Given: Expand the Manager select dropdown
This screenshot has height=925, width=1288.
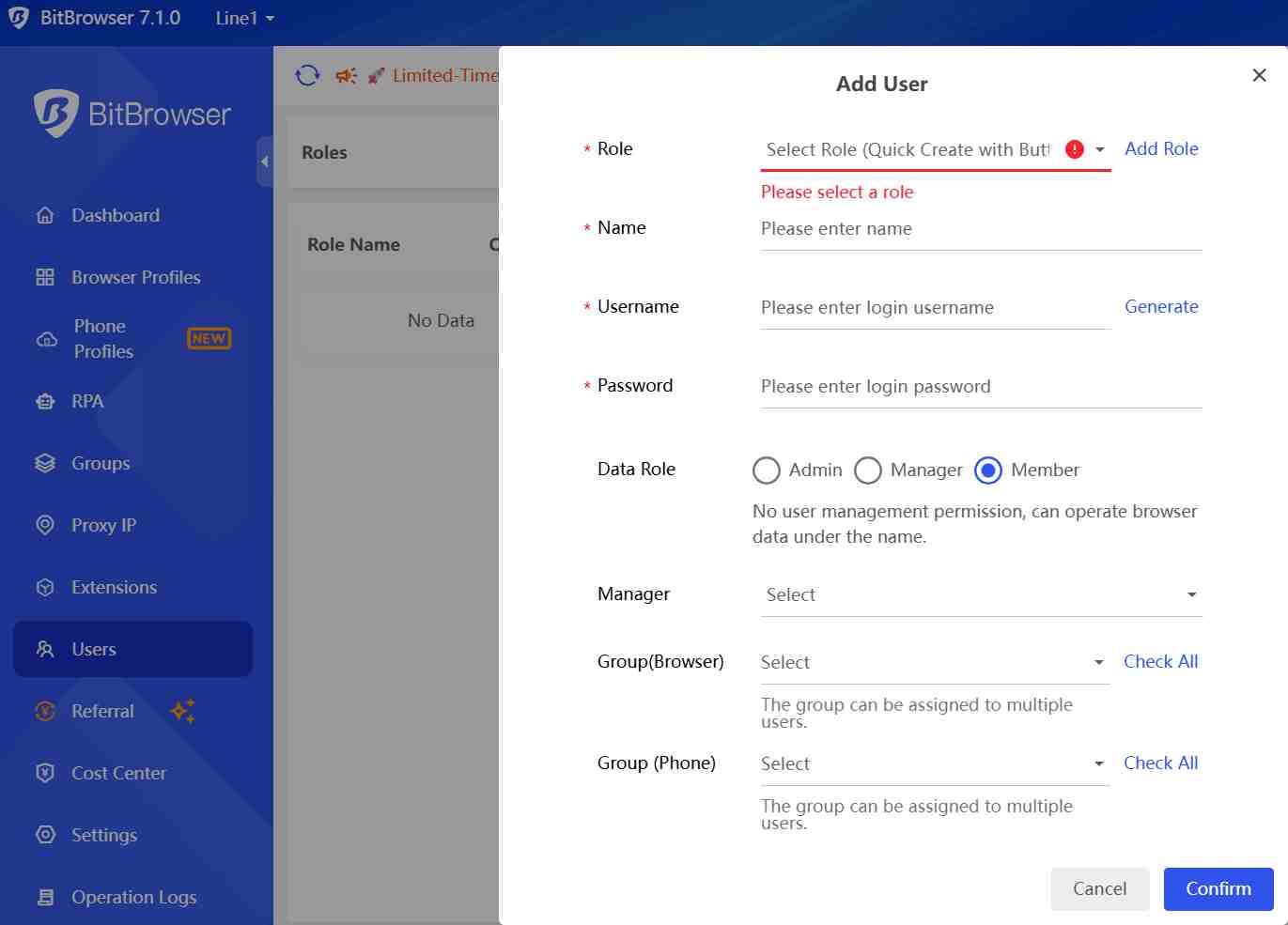Looking at the screenshot, I should (x=981, y=594).
